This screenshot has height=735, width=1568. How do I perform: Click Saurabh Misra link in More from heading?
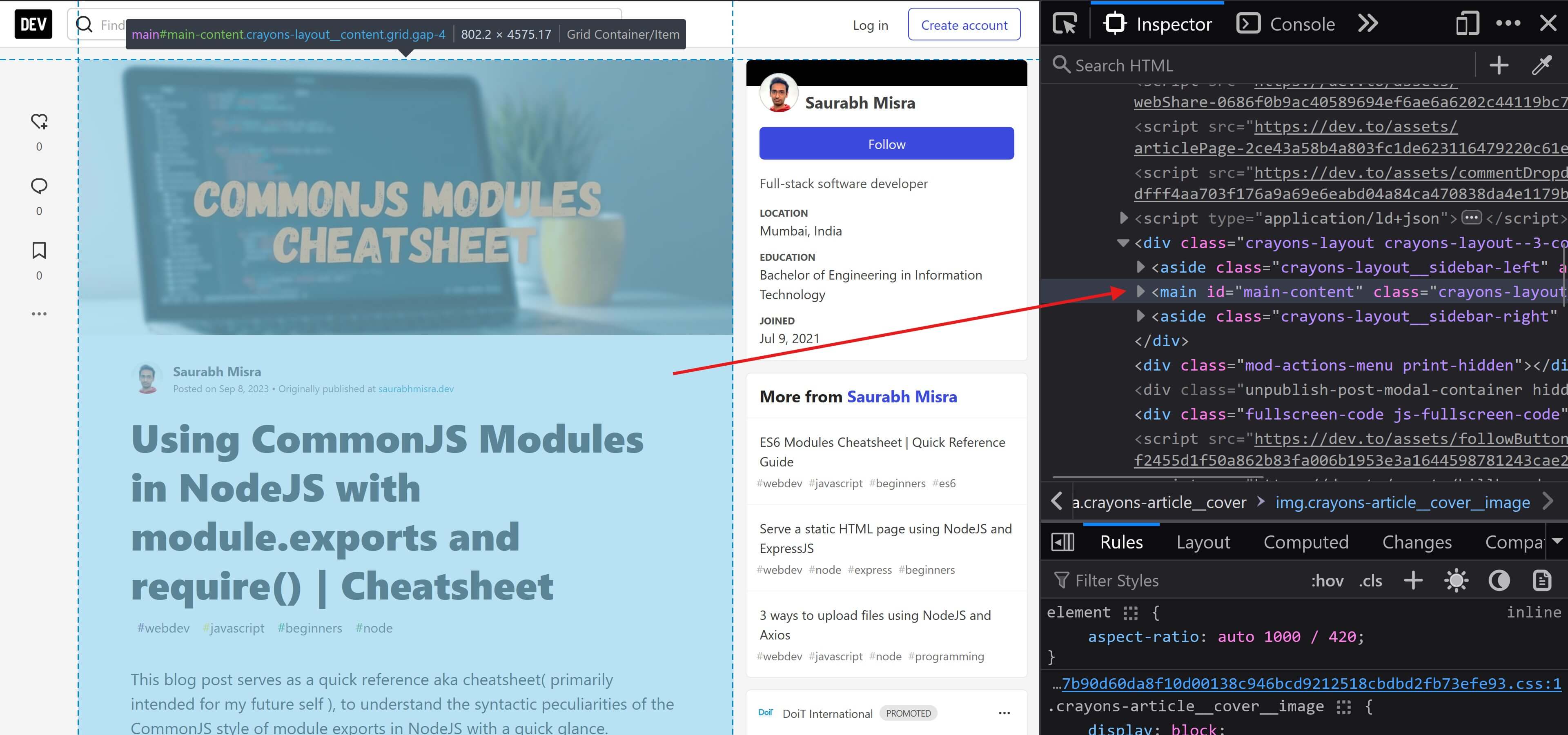pos(902,397)
